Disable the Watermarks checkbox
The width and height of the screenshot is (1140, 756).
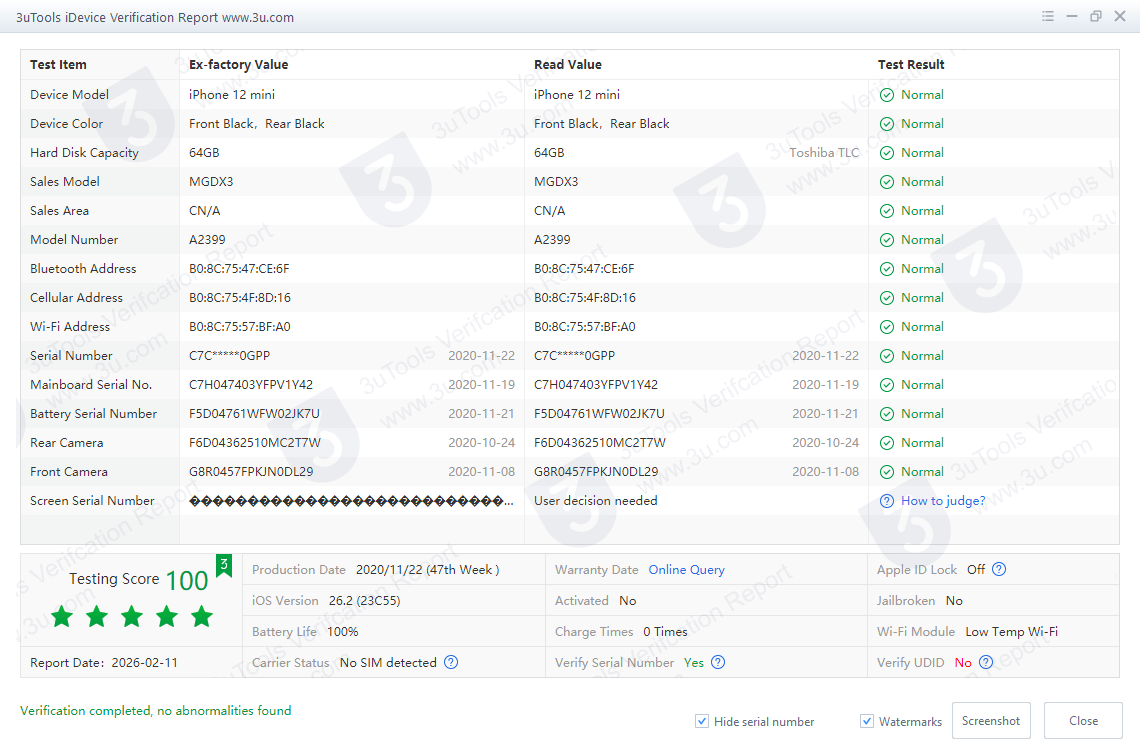tap(867, 721)
